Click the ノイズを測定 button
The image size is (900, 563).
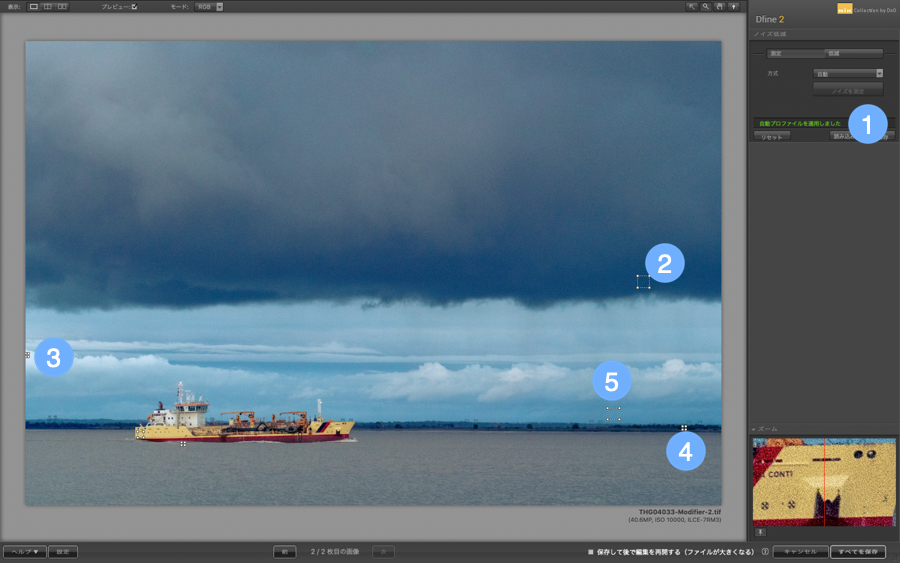coord(848,91)
